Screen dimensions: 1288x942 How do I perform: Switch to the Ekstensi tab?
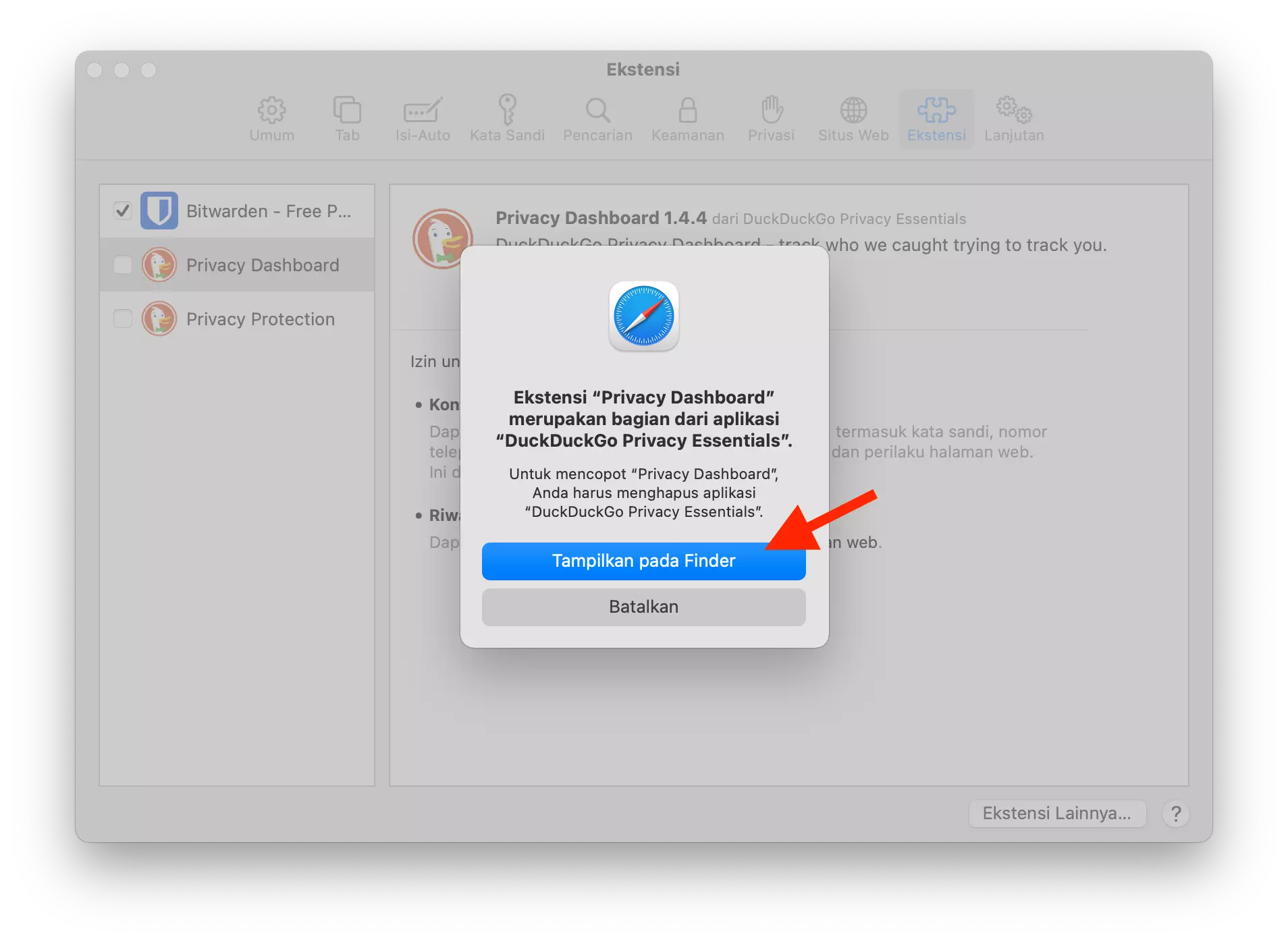click(x=936, y=118)
